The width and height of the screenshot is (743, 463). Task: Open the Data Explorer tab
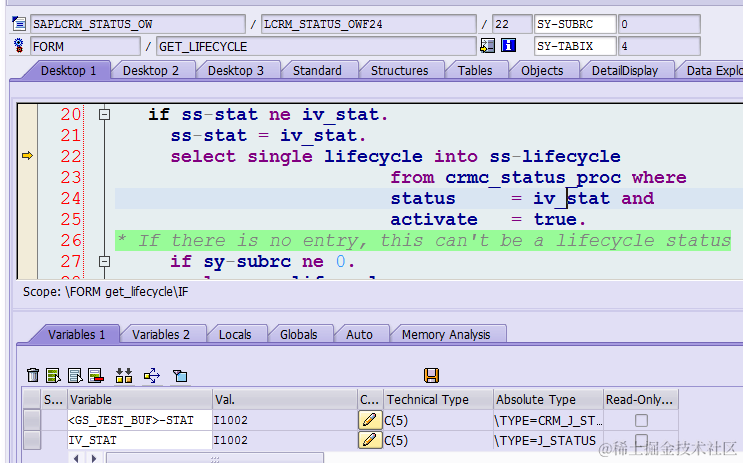[714, 71]
